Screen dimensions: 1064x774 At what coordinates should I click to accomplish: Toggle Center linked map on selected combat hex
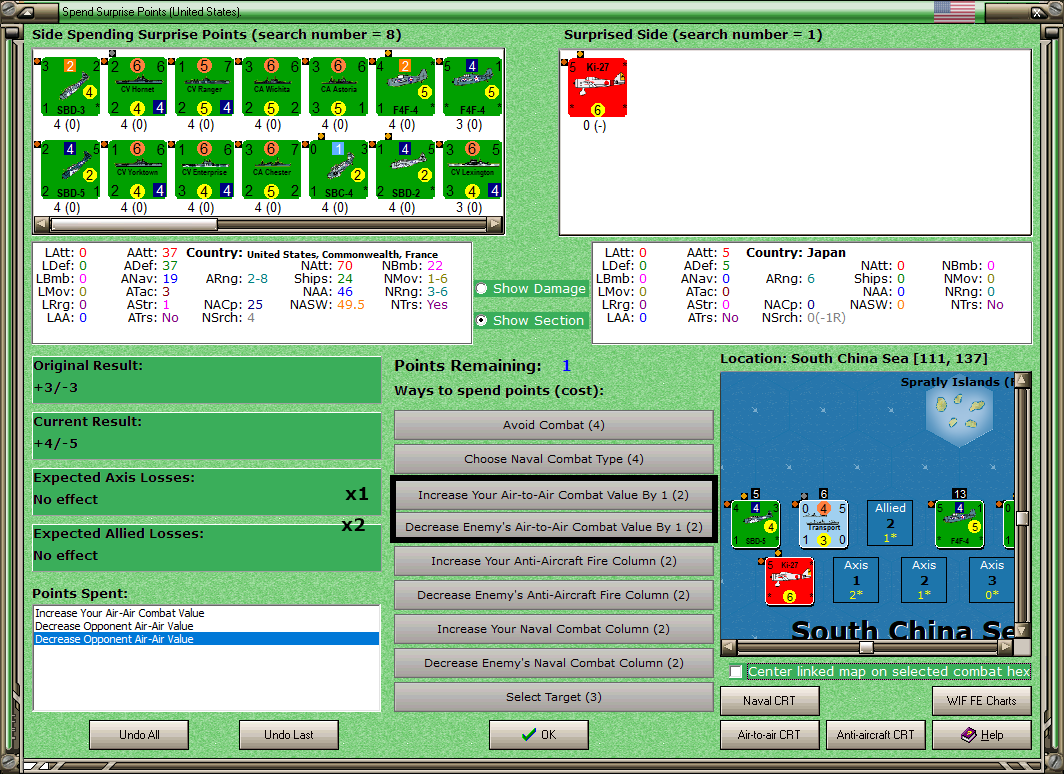click(736, 672)
